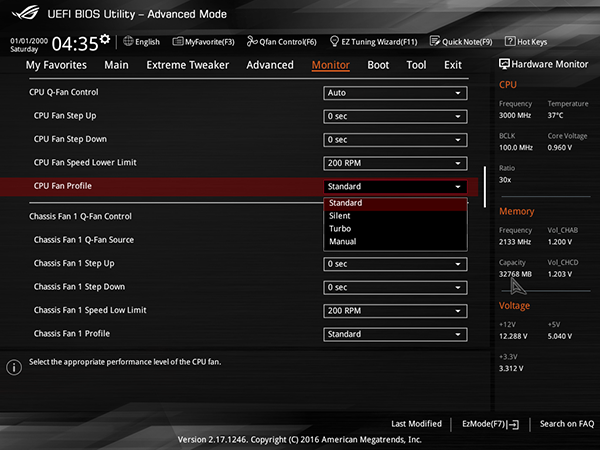Click Search on FAQ link

(567, 424)
